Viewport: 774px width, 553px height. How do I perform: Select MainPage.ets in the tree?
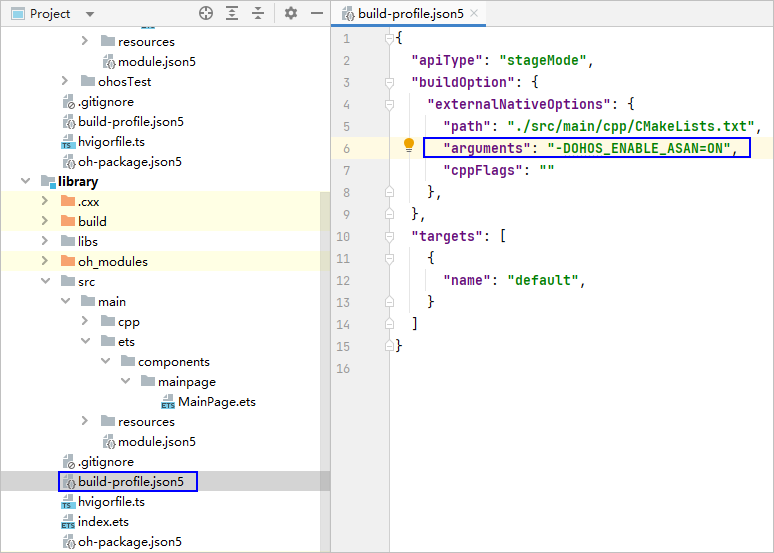(x=216, y=402)
